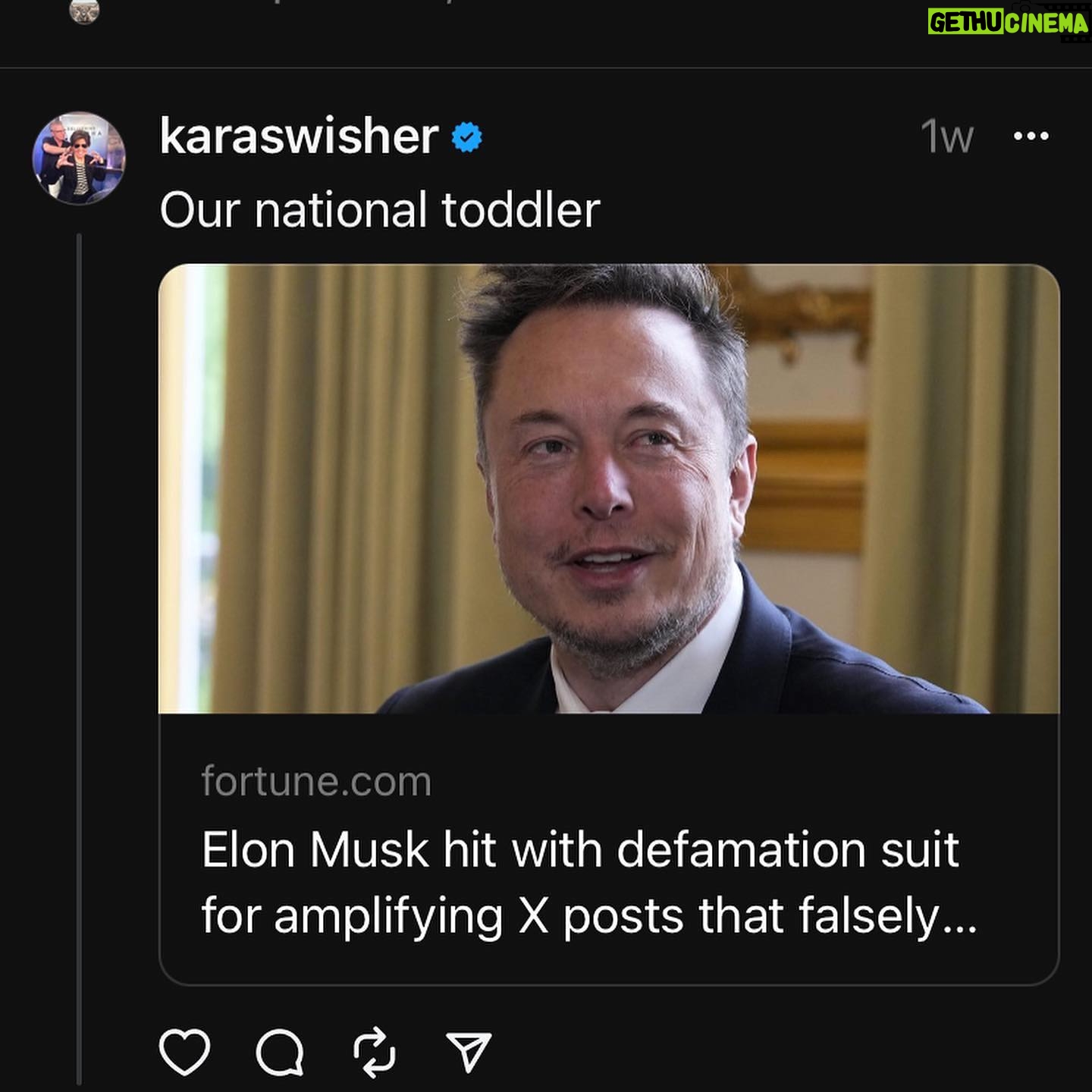This screenshot has width=1092, height=1092.
Task: Tap the karaswisher username
Action: click(x=299, y=136)
